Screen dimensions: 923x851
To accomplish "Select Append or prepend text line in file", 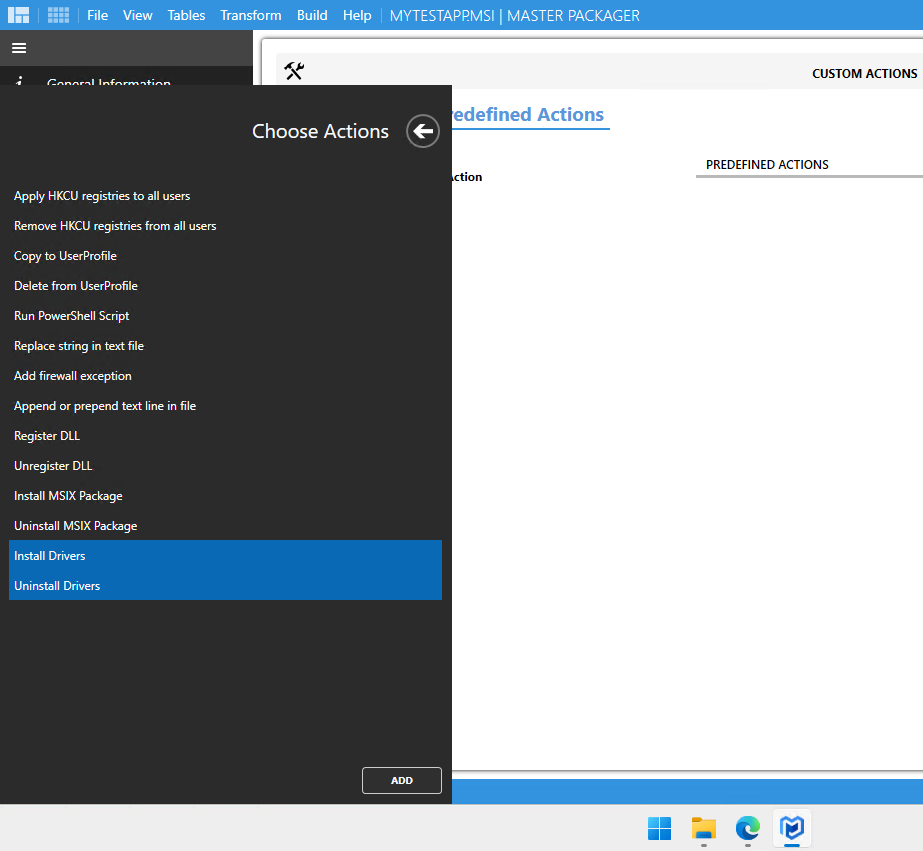I will click(225, 406).
